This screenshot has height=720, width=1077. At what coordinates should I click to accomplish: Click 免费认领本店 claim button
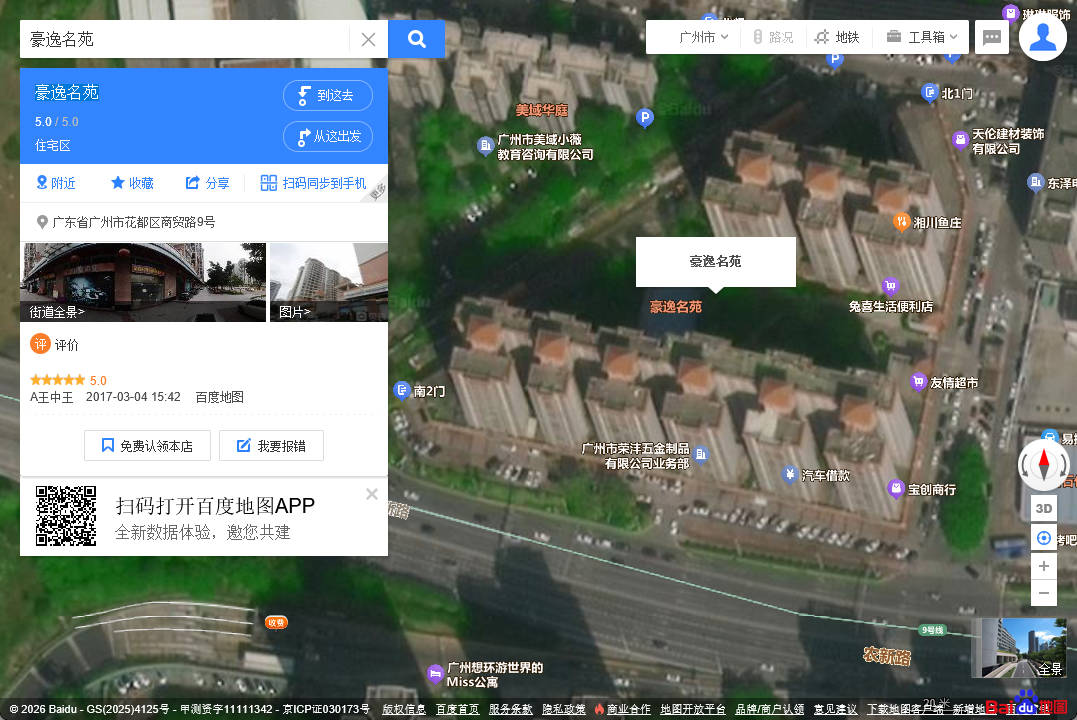(146, 446)
